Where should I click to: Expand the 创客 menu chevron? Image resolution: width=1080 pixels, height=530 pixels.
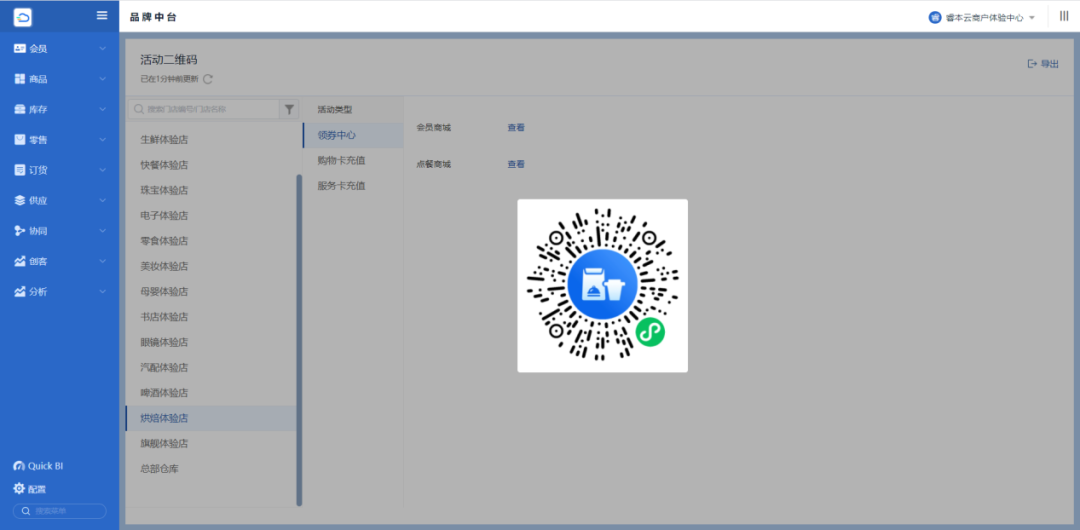click(x=103, y=261)
